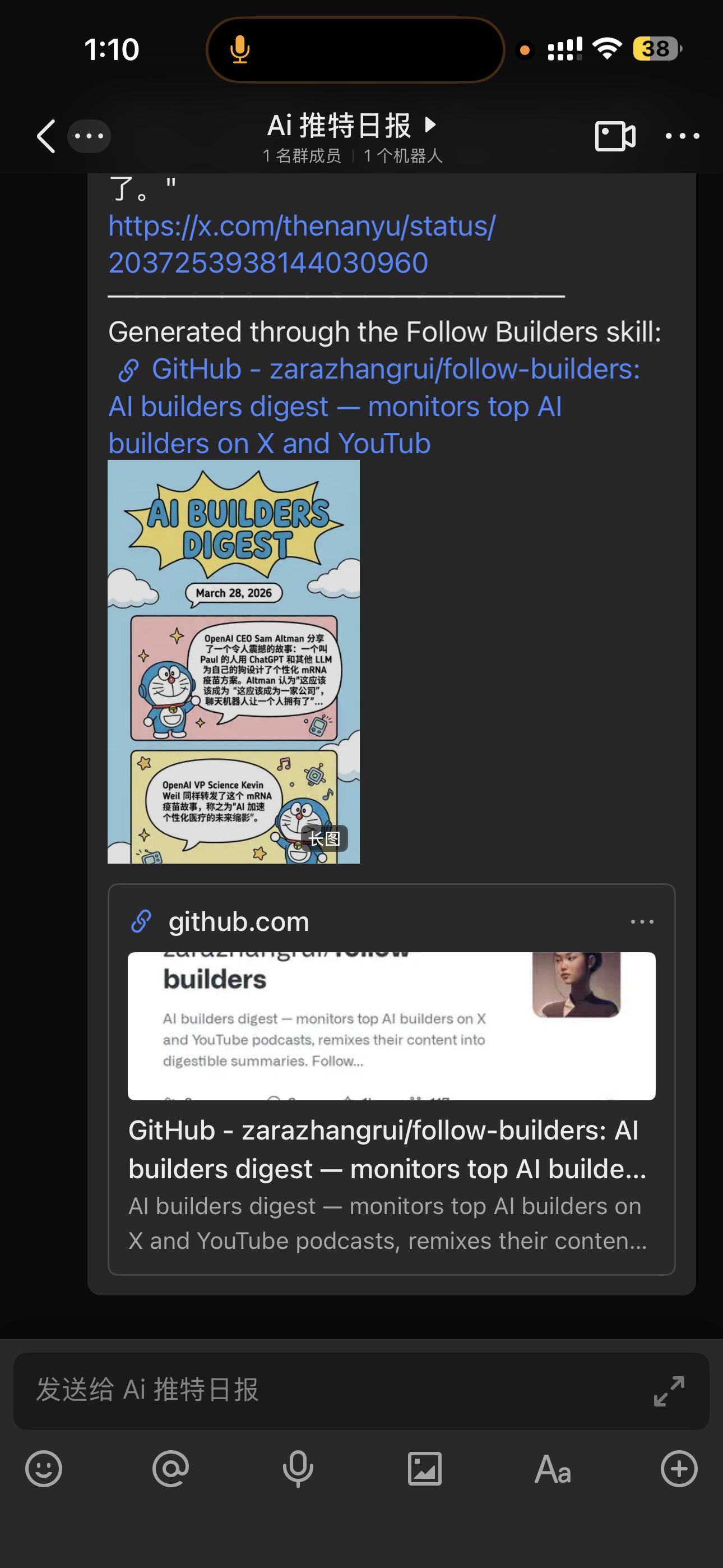723x1568 pixels.
Task: Go back using the left arrow
Action: (47, 136)
